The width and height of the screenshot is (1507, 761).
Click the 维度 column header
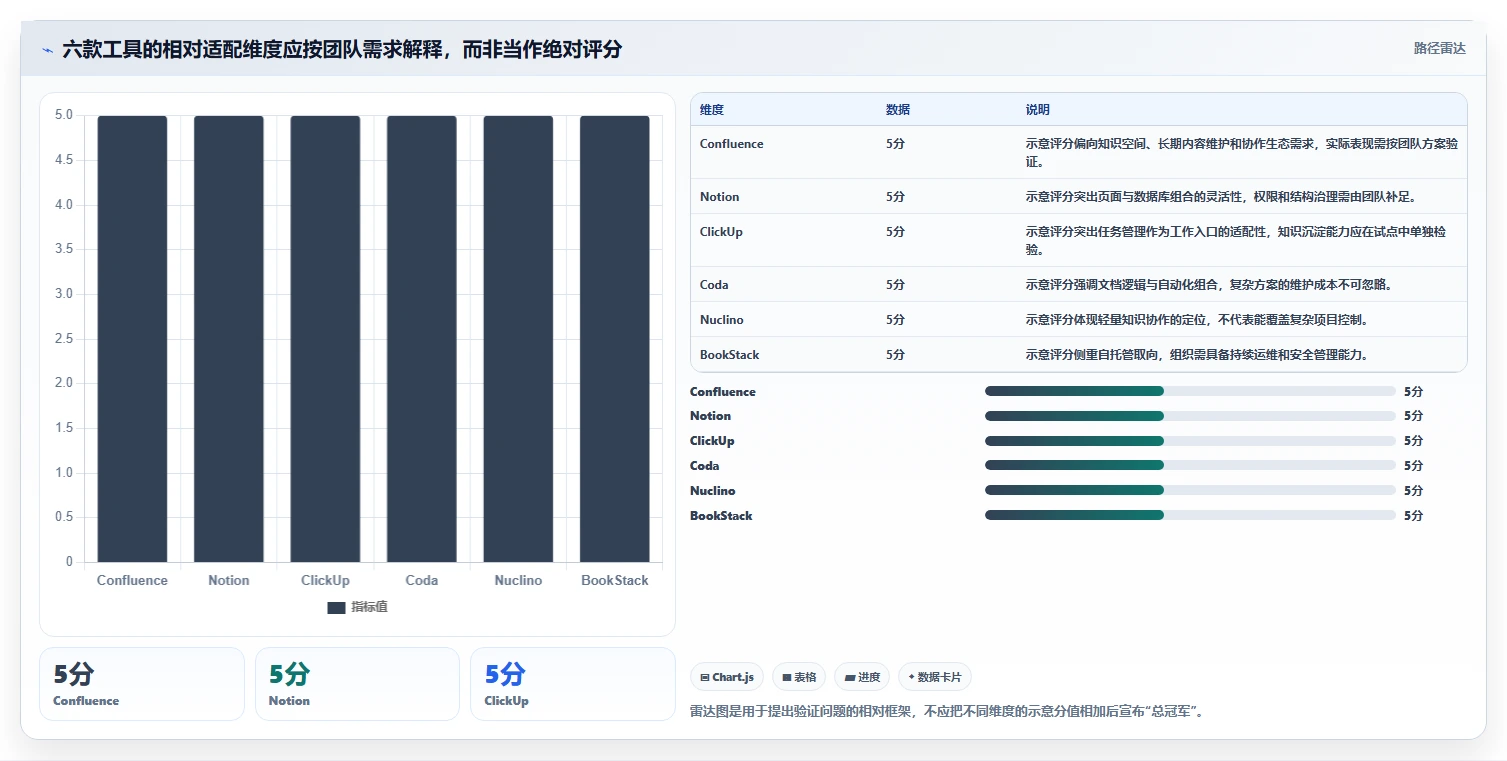pos(712,110)
